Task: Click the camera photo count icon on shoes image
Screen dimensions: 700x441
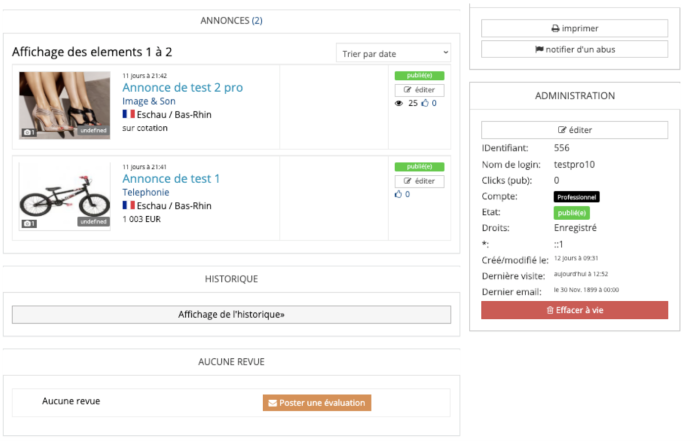Action: [28, 132]
